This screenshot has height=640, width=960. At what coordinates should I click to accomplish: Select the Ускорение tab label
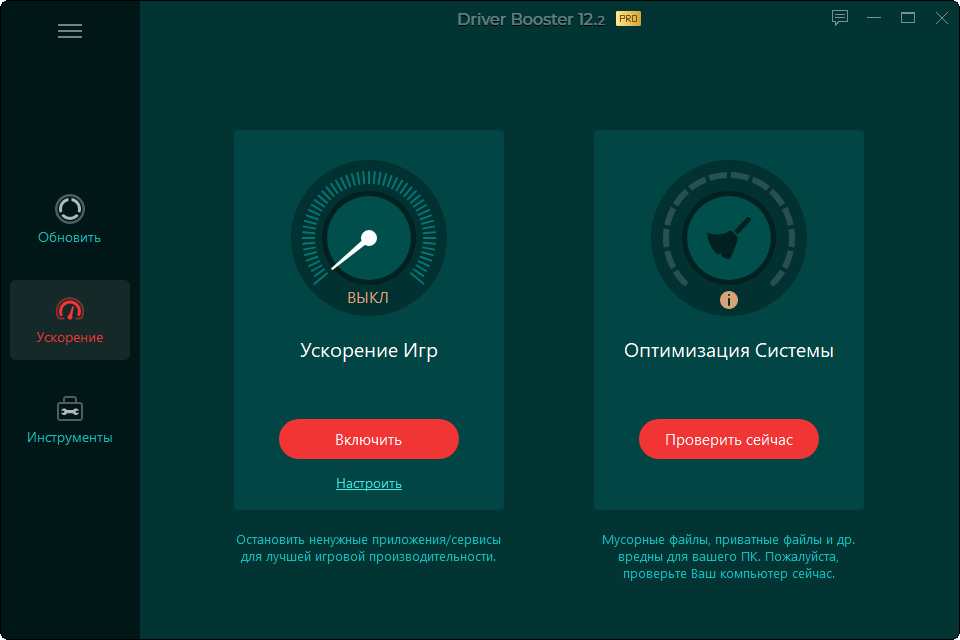[70, 337]
